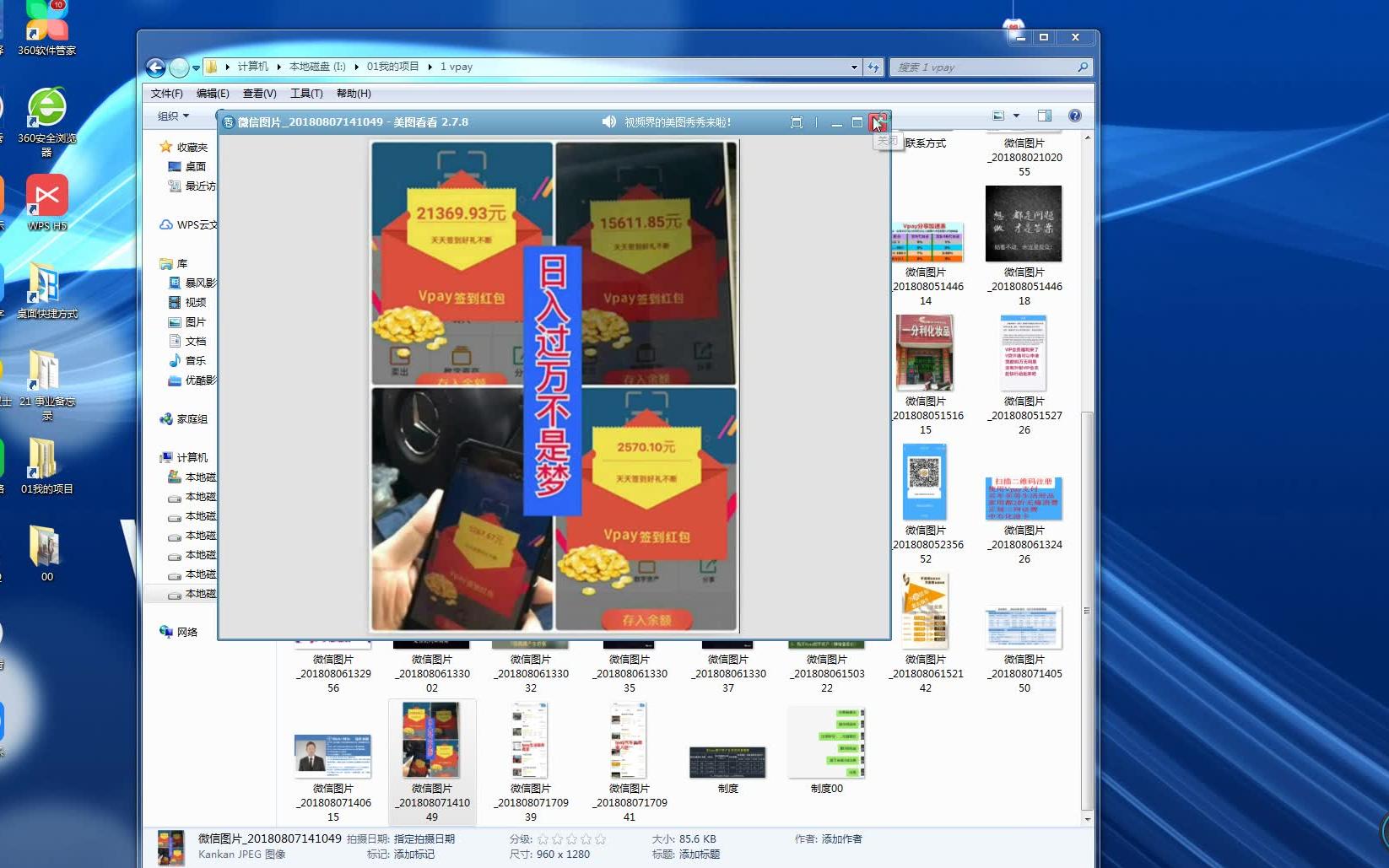Click the 视频界的美图秀秀来啦 link
The height and width of the screenshot is (868, 1389).
[678, 122]
